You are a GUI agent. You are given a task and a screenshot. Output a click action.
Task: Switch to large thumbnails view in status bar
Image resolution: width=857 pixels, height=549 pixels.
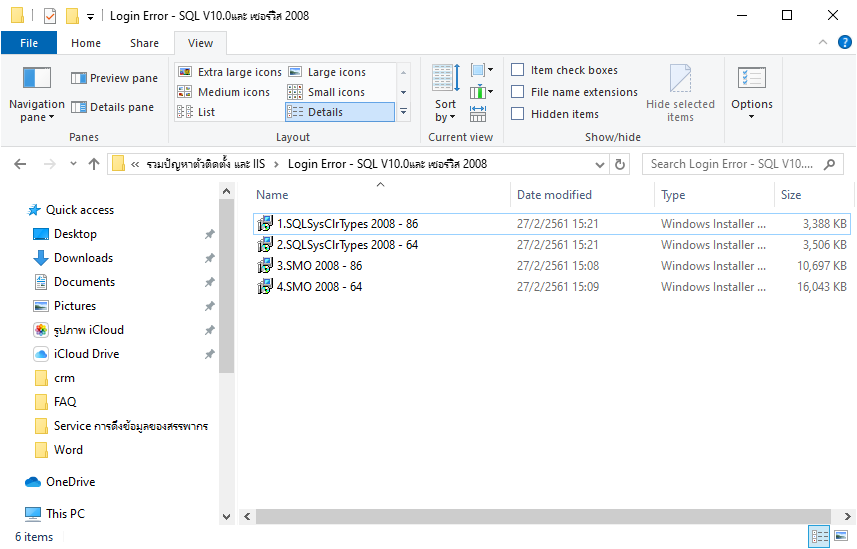pos(841,536)
